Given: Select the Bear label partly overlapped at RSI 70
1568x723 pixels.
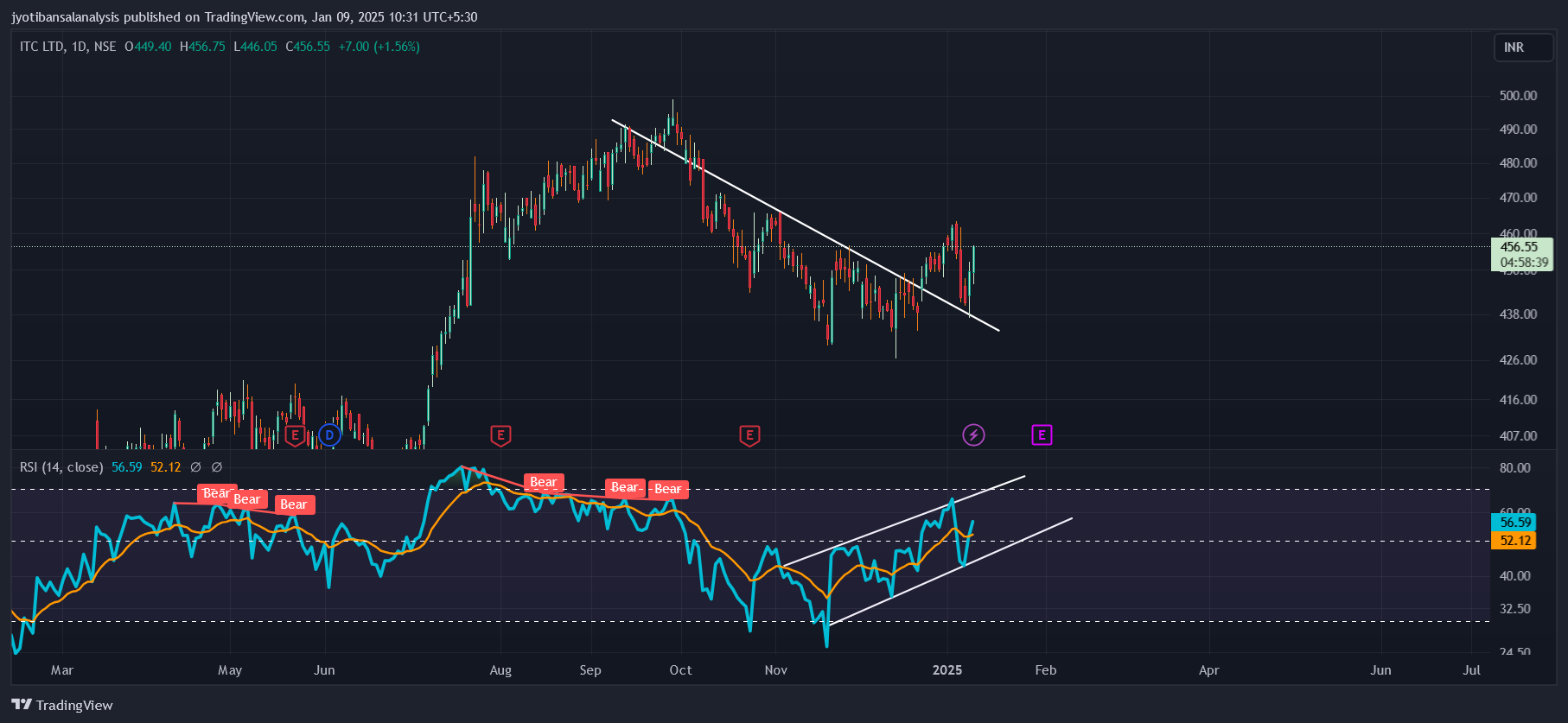Looking at the screenshot, I should pyautogui.click(x=216, y=493).
